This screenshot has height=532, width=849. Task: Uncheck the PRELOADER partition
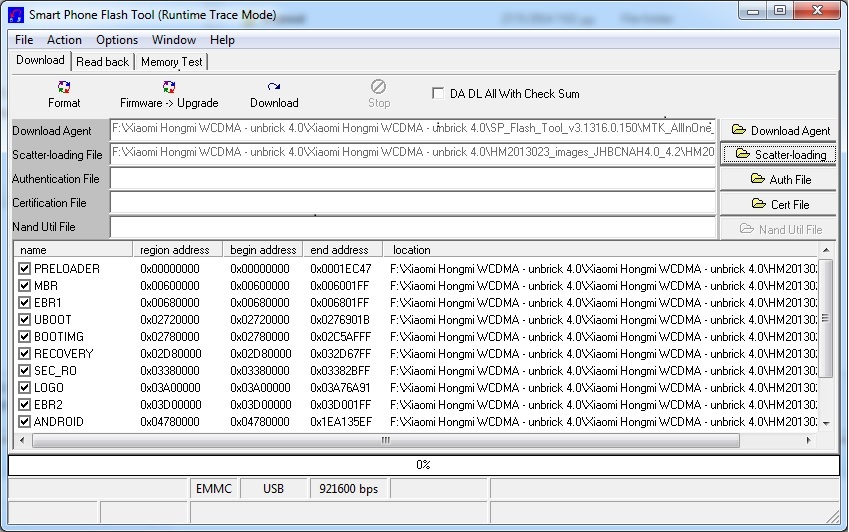[x=25, y=269]
